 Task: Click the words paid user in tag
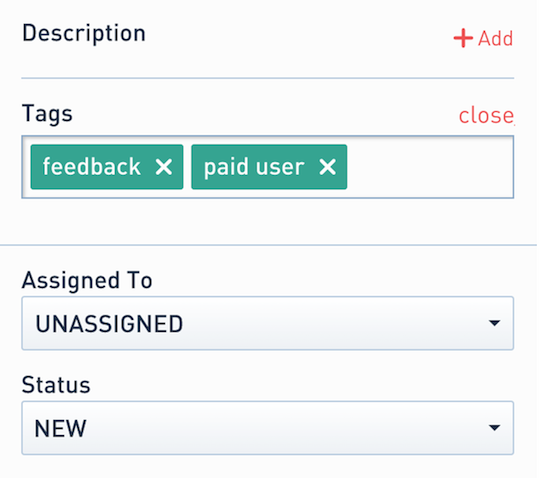click(254, 168)
